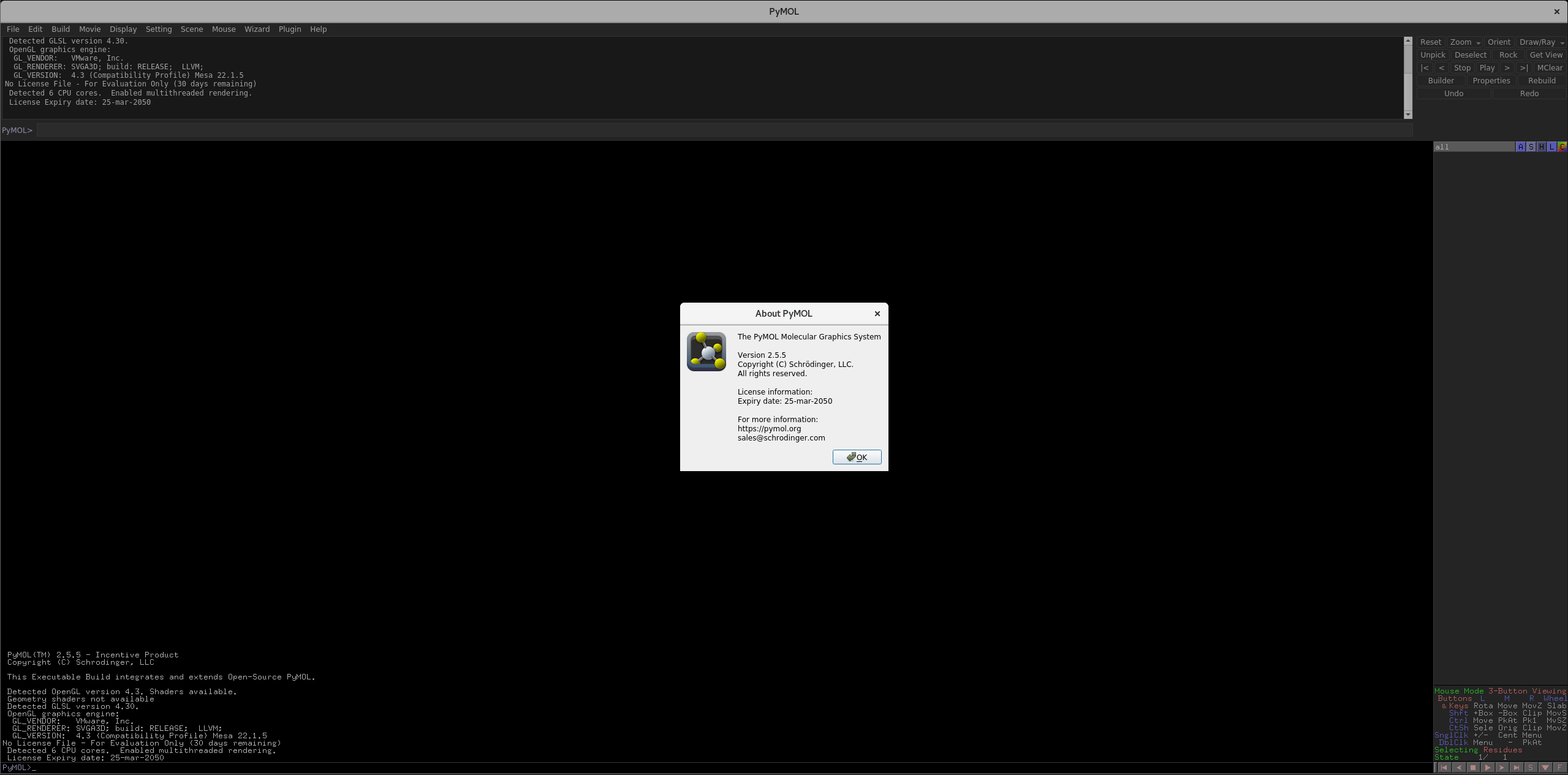The height and width of the screenshot is (775, 1568).
Task: Expand the Zoom dropdown arrow
Action: click(1478, 43)
